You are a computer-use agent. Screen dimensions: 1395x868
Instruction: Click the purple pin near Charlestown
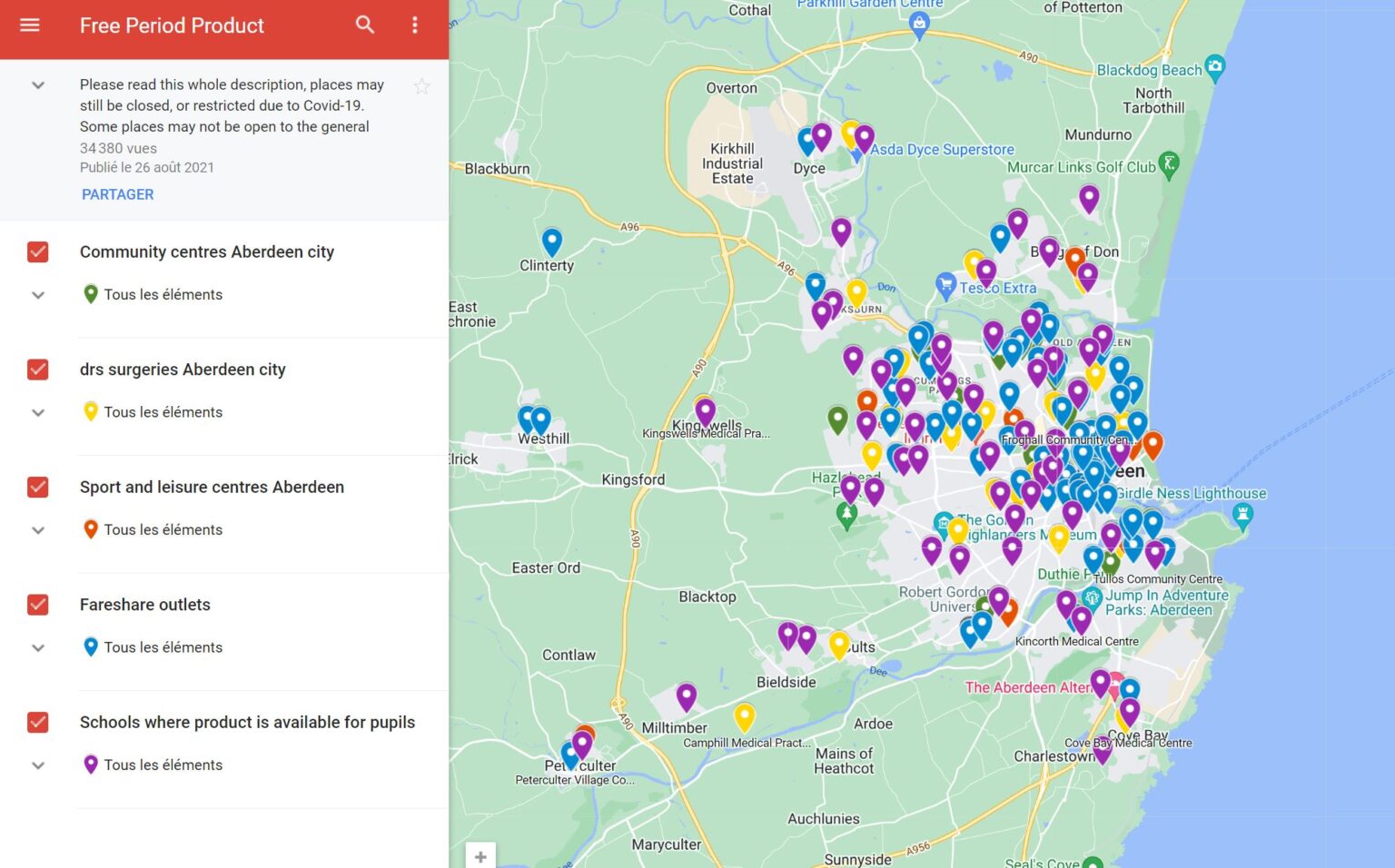(1103, 749)
